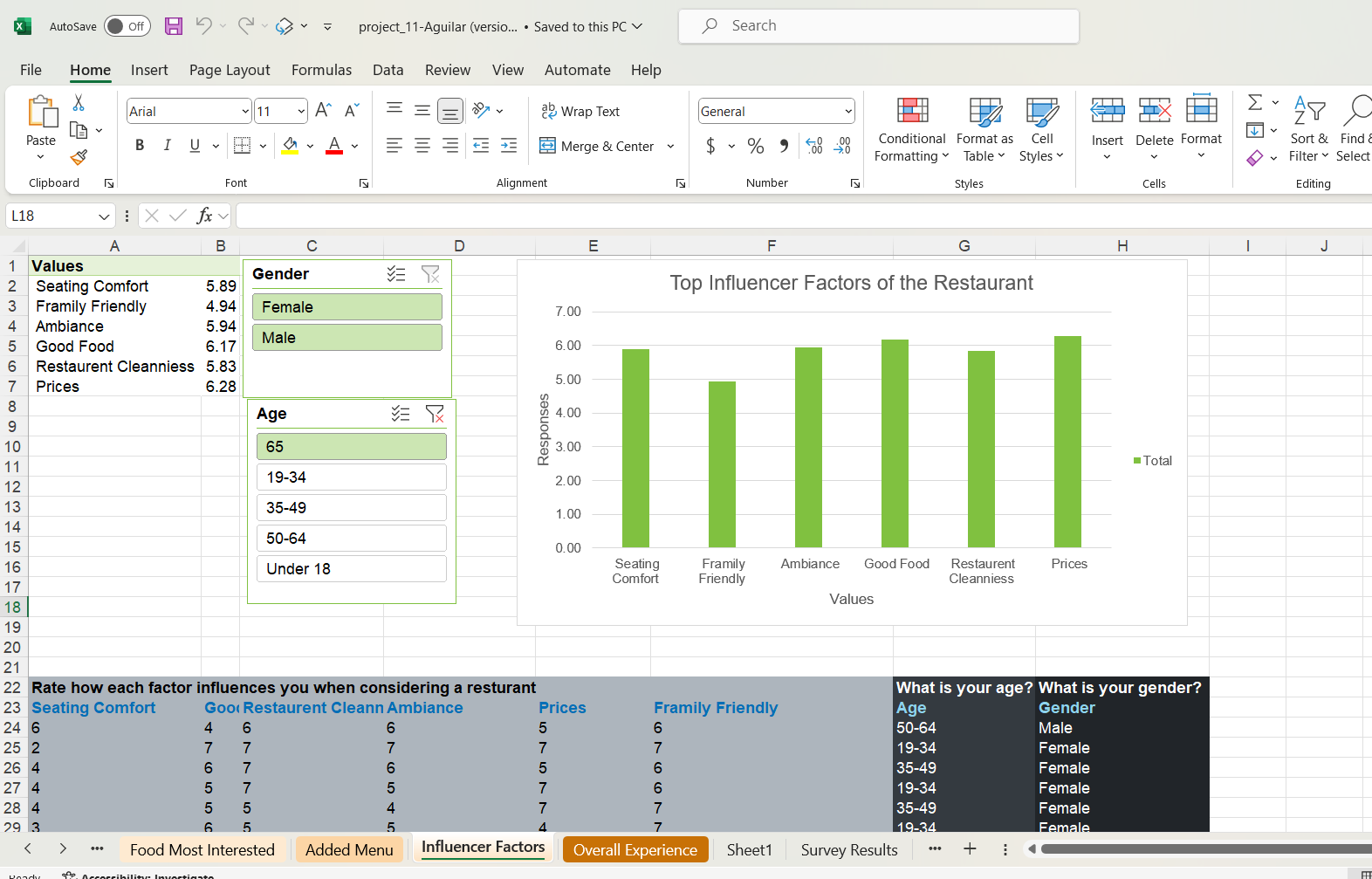The height and width of the screenshot is (879, 1372).
Task: Toggle Female in the Gender slicer
Action: [x=347, y=307]
